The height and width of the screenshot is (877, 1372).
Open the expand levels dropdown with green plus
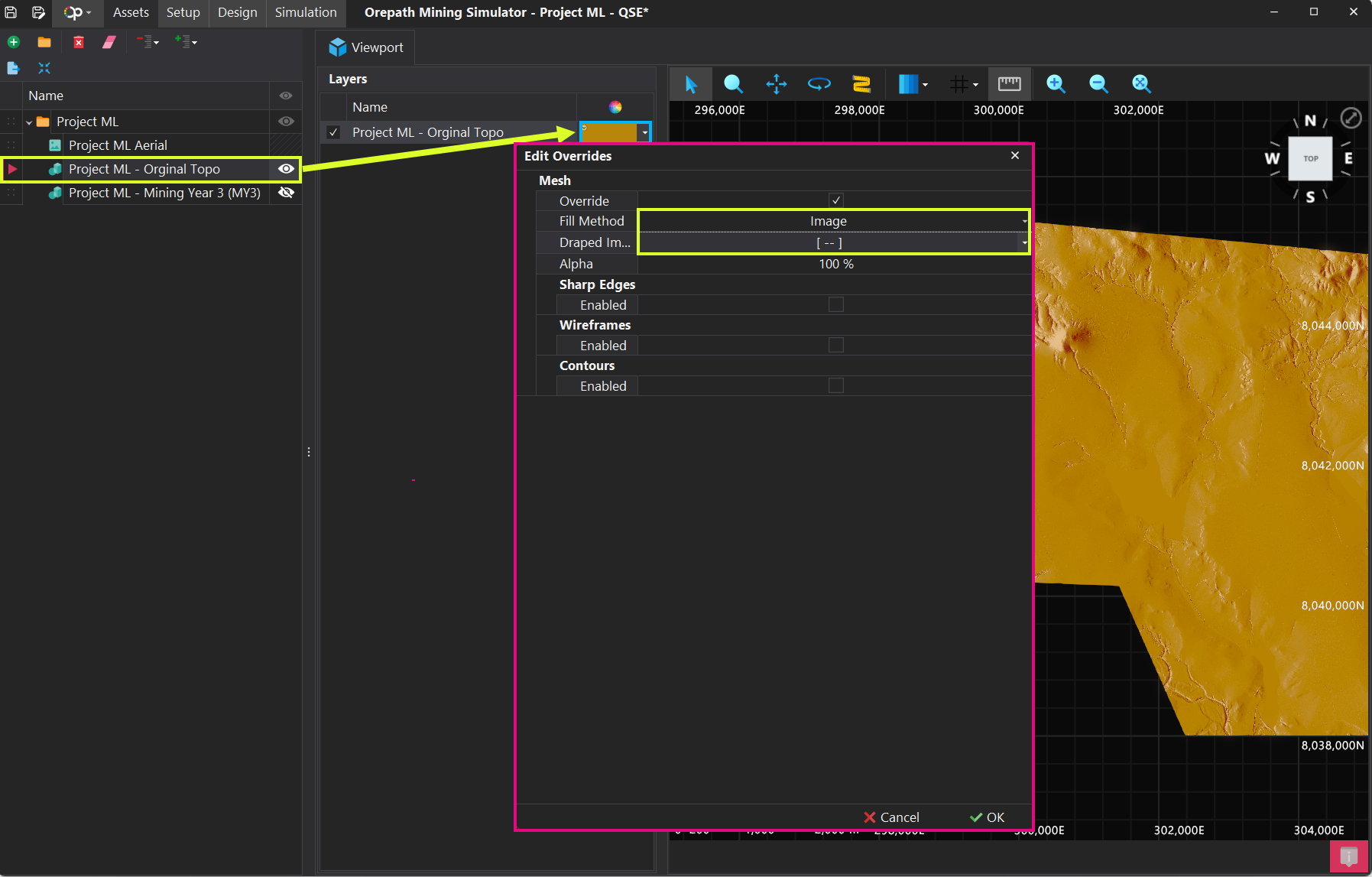(x=186, y=42)
